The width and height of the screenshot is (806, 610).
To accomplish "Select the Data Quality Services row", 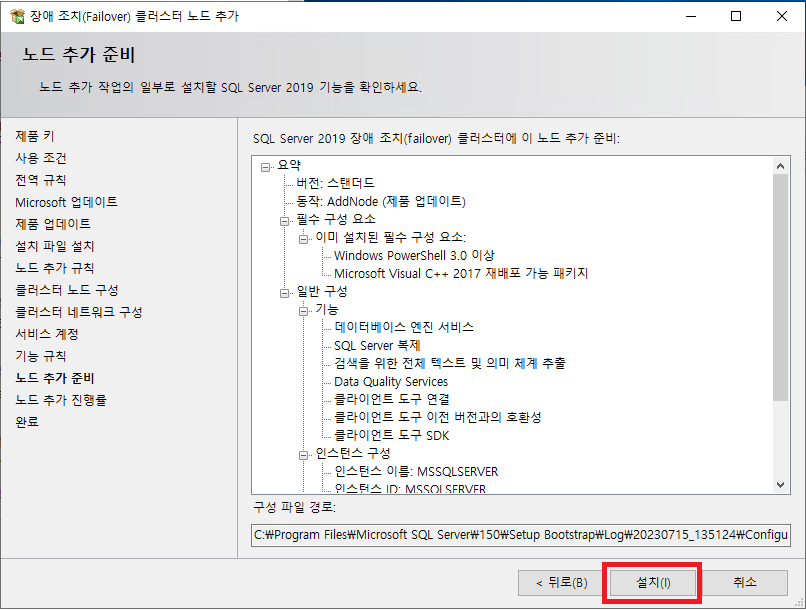I will [391, 382].
